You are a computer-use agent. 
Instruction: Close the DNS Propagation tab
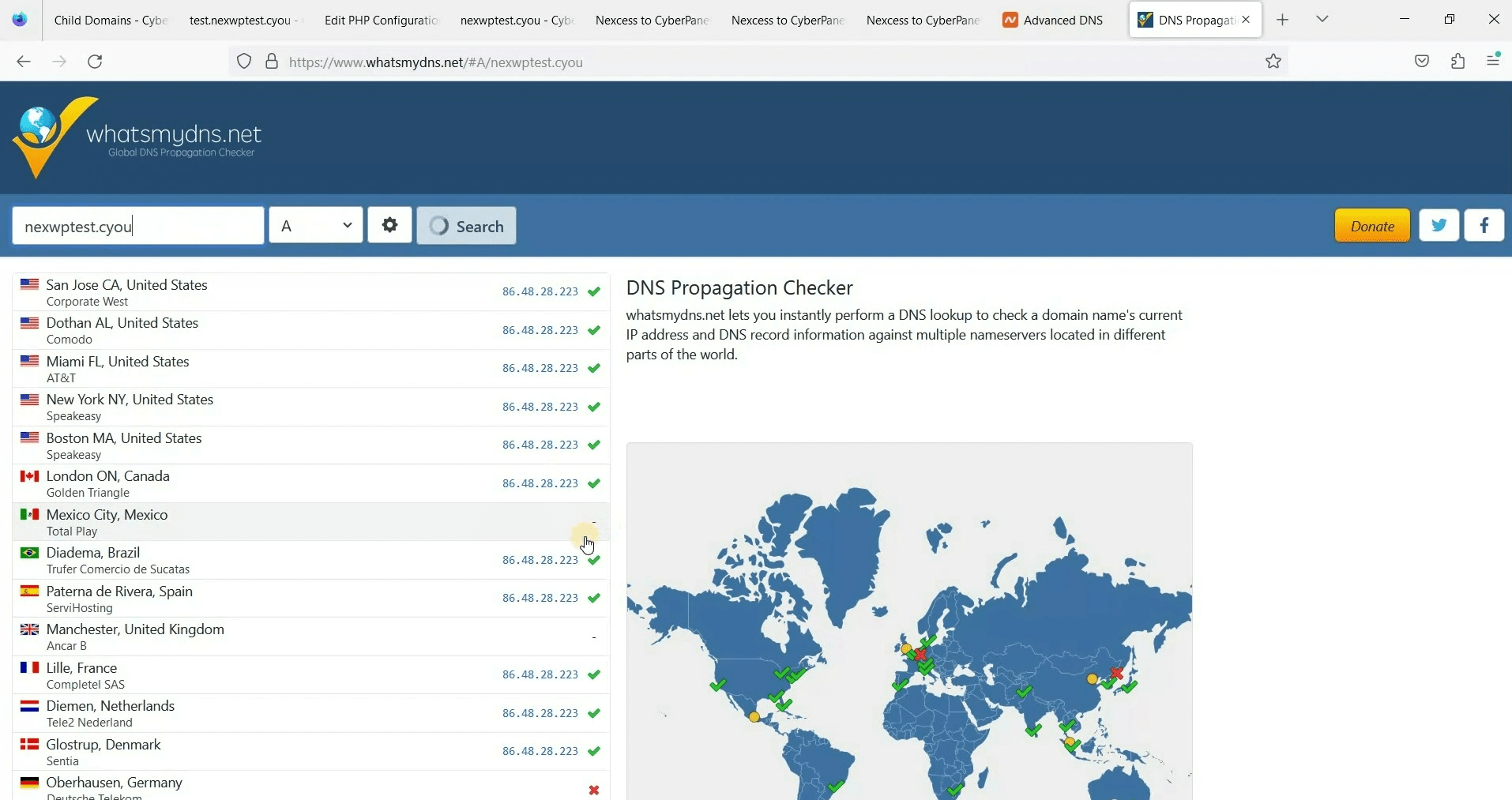pyautogui.click(x=1246, y=20)
